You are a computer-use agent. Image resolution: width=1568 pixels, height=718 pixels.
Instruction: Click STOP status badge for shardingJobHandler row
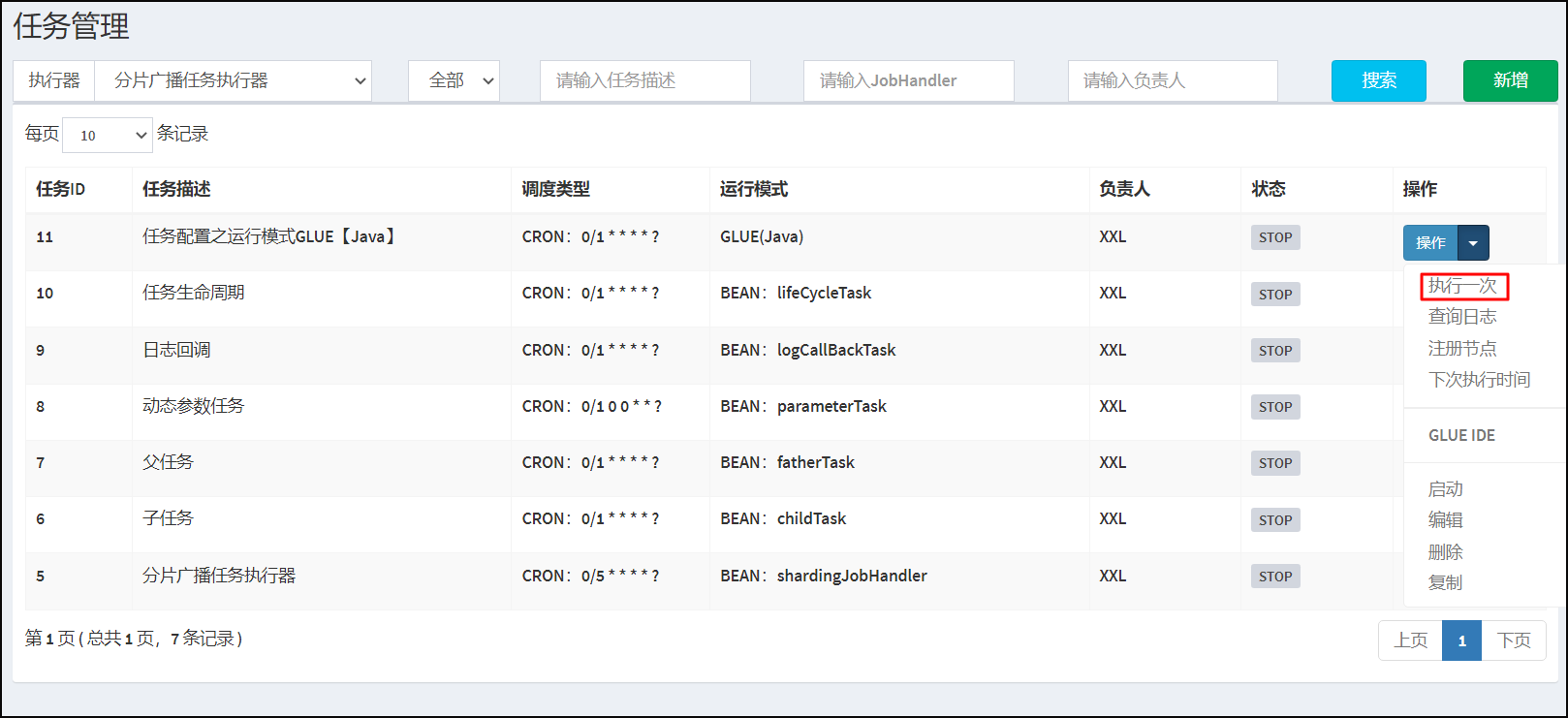(1275, 577)
